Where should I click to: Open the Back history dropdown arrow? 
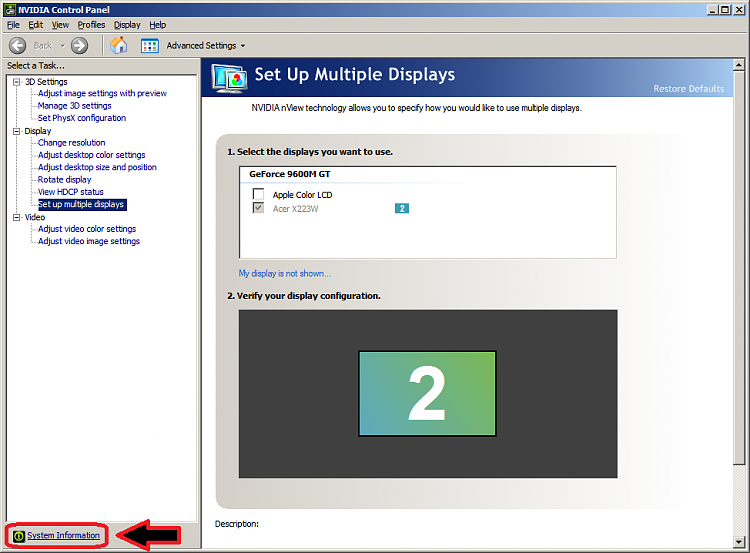click(x=62, y=46)
